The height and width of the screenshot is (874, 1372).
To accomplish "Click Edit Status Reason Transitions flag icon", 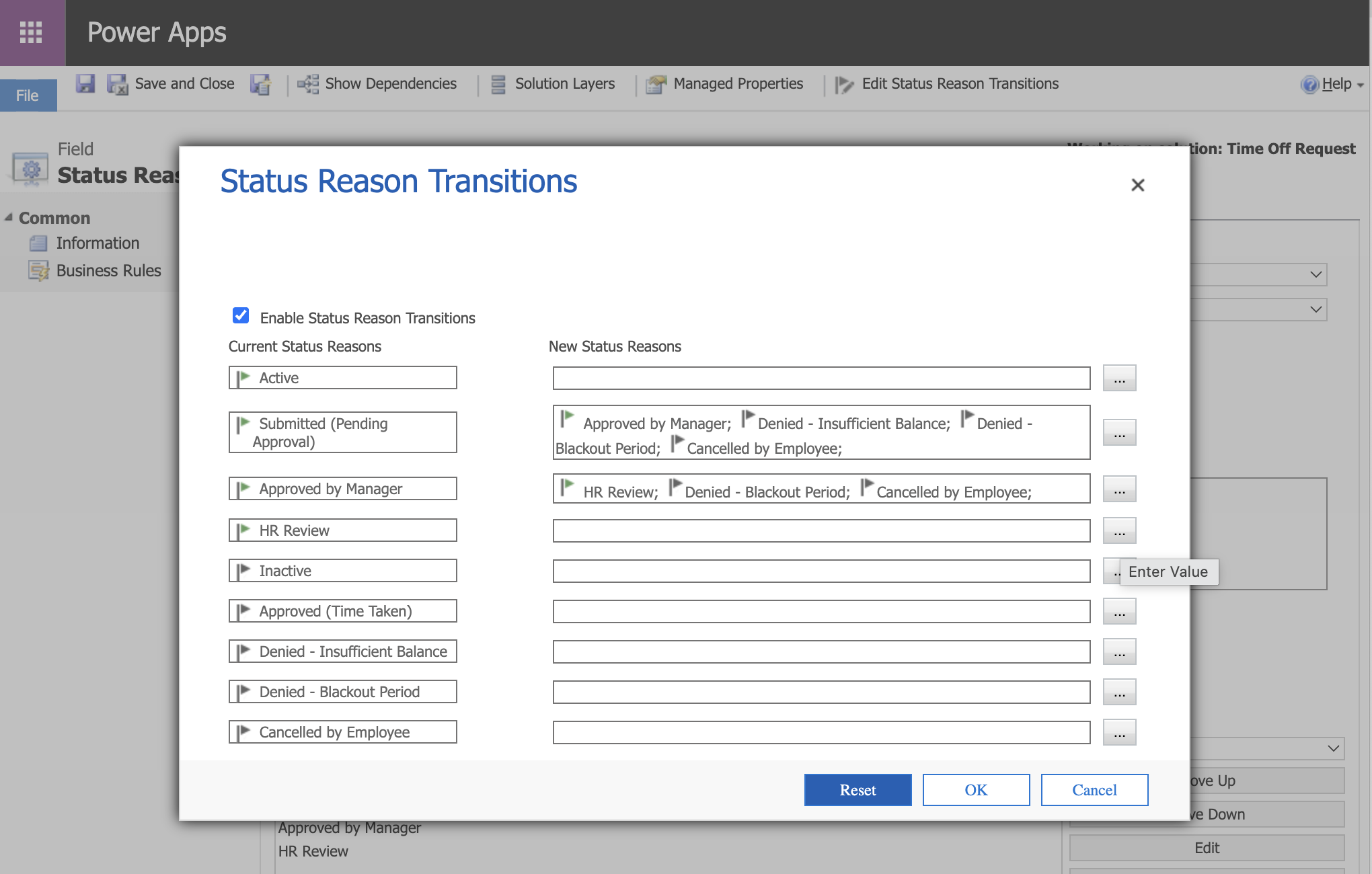I will (844, 85).
